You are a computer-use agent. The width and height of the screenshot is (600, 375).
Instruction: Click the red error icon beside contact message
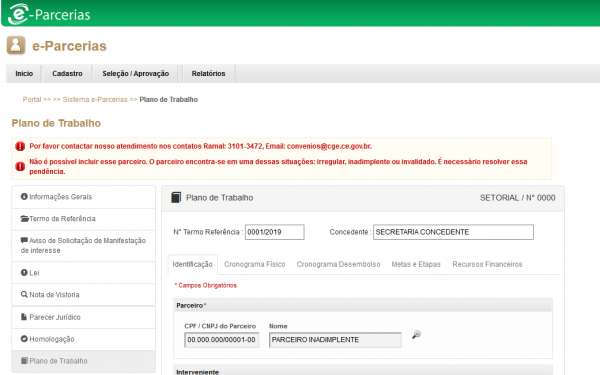click(20, 146)
